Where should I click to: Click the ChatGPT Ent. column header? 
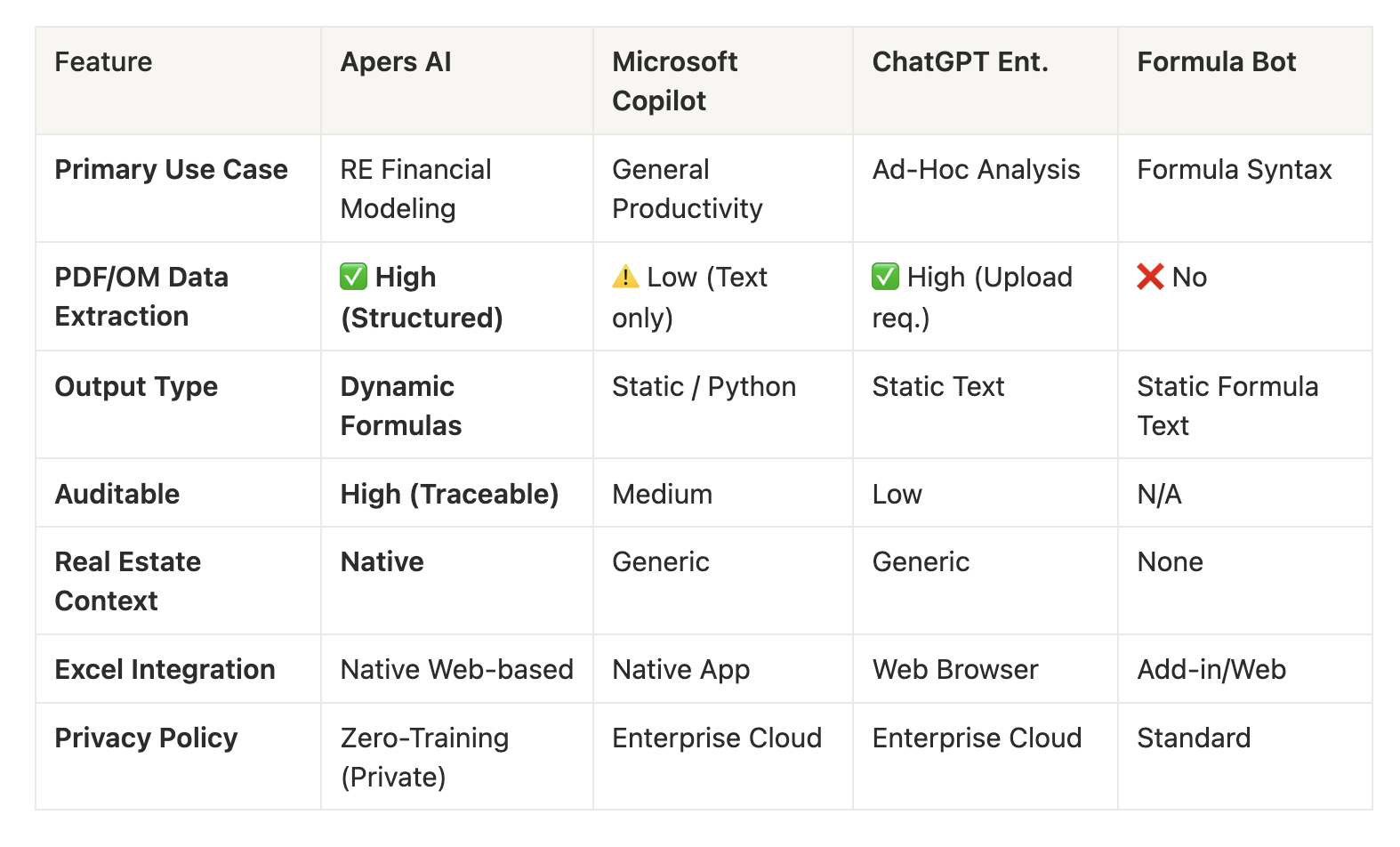point(960,62)
